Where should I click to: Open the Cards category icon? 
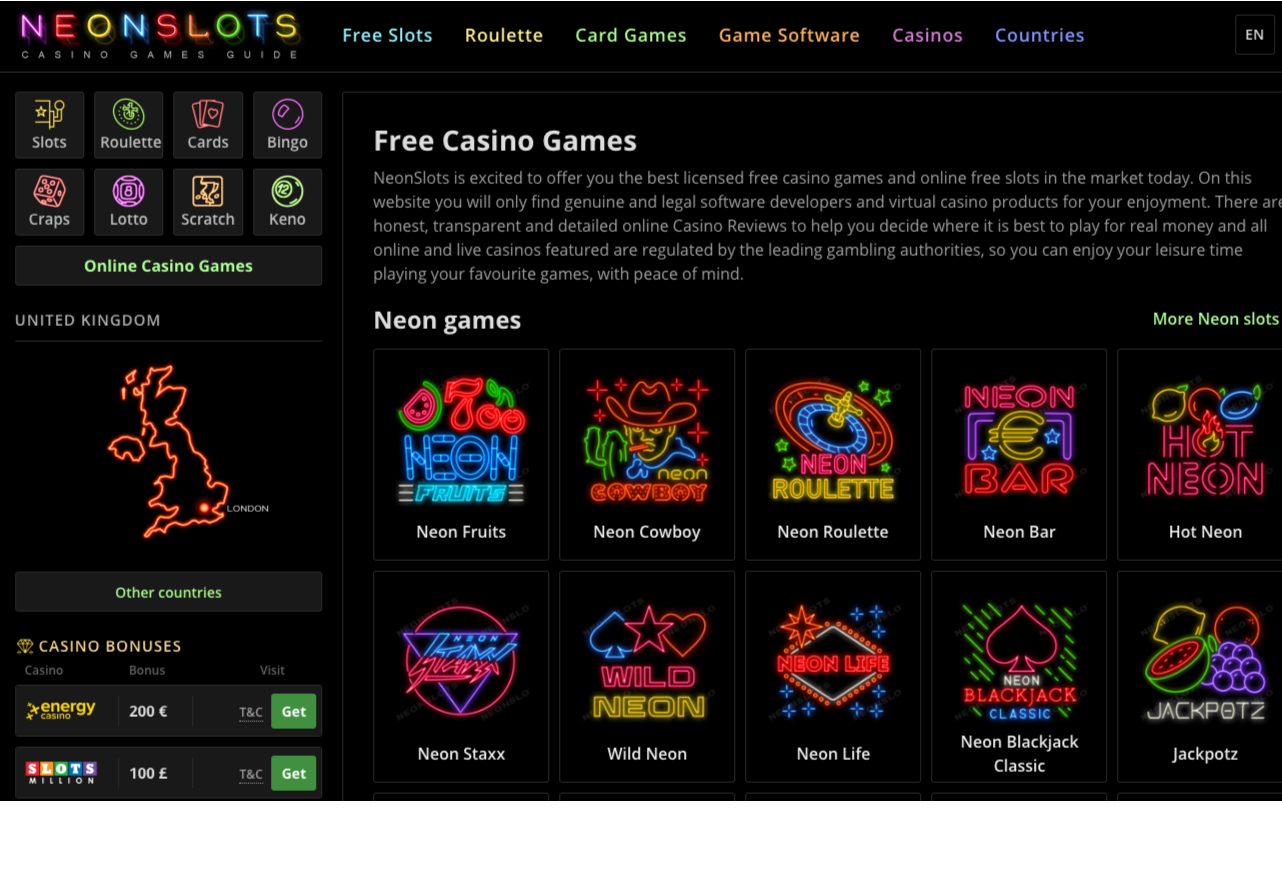208,125
